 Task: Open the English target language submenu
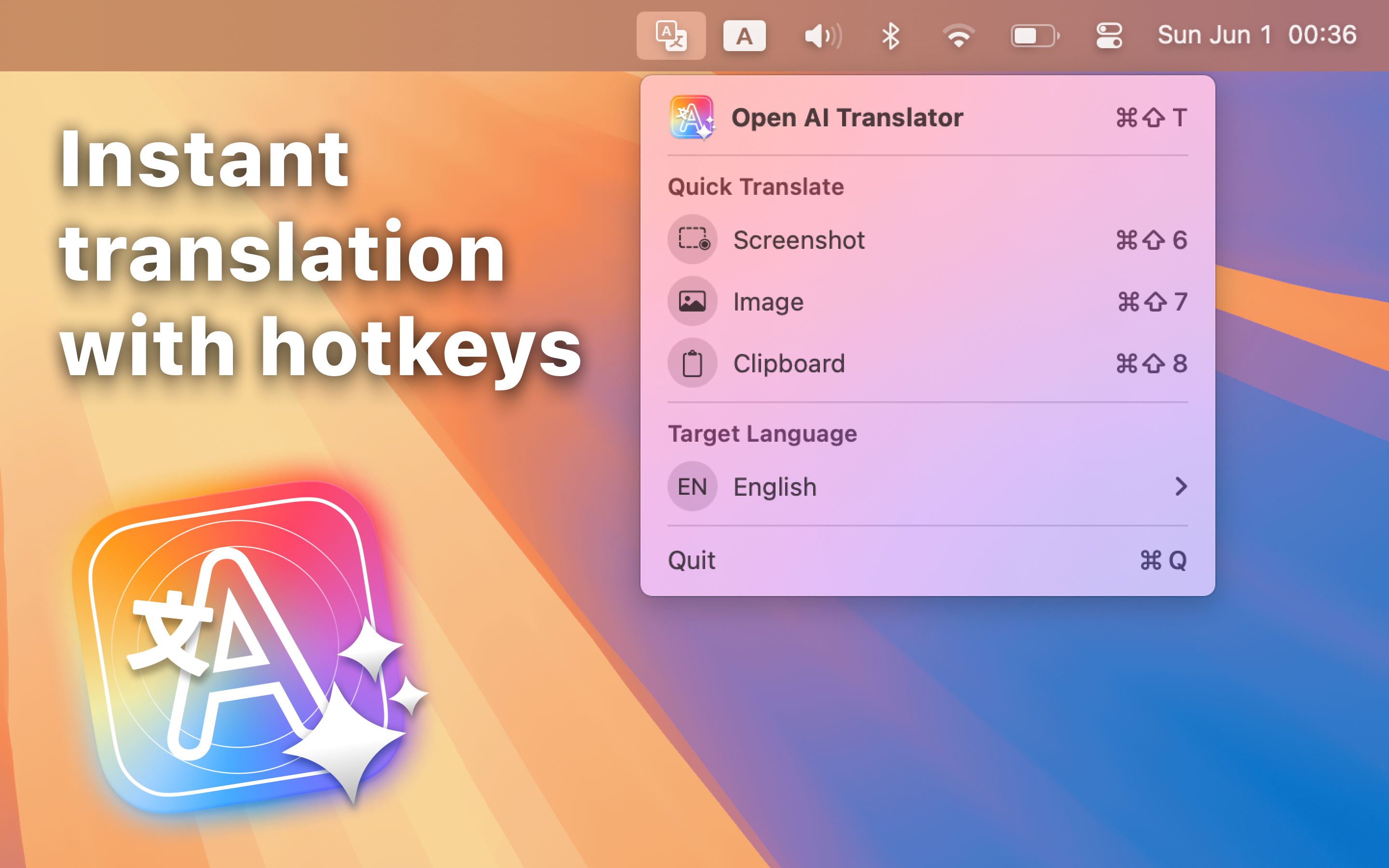927,487
